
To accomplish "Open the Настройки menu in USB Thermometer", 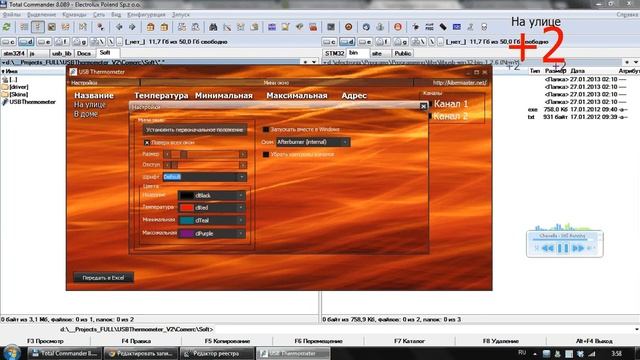I will pyautogui.click(x=84, y=83).
